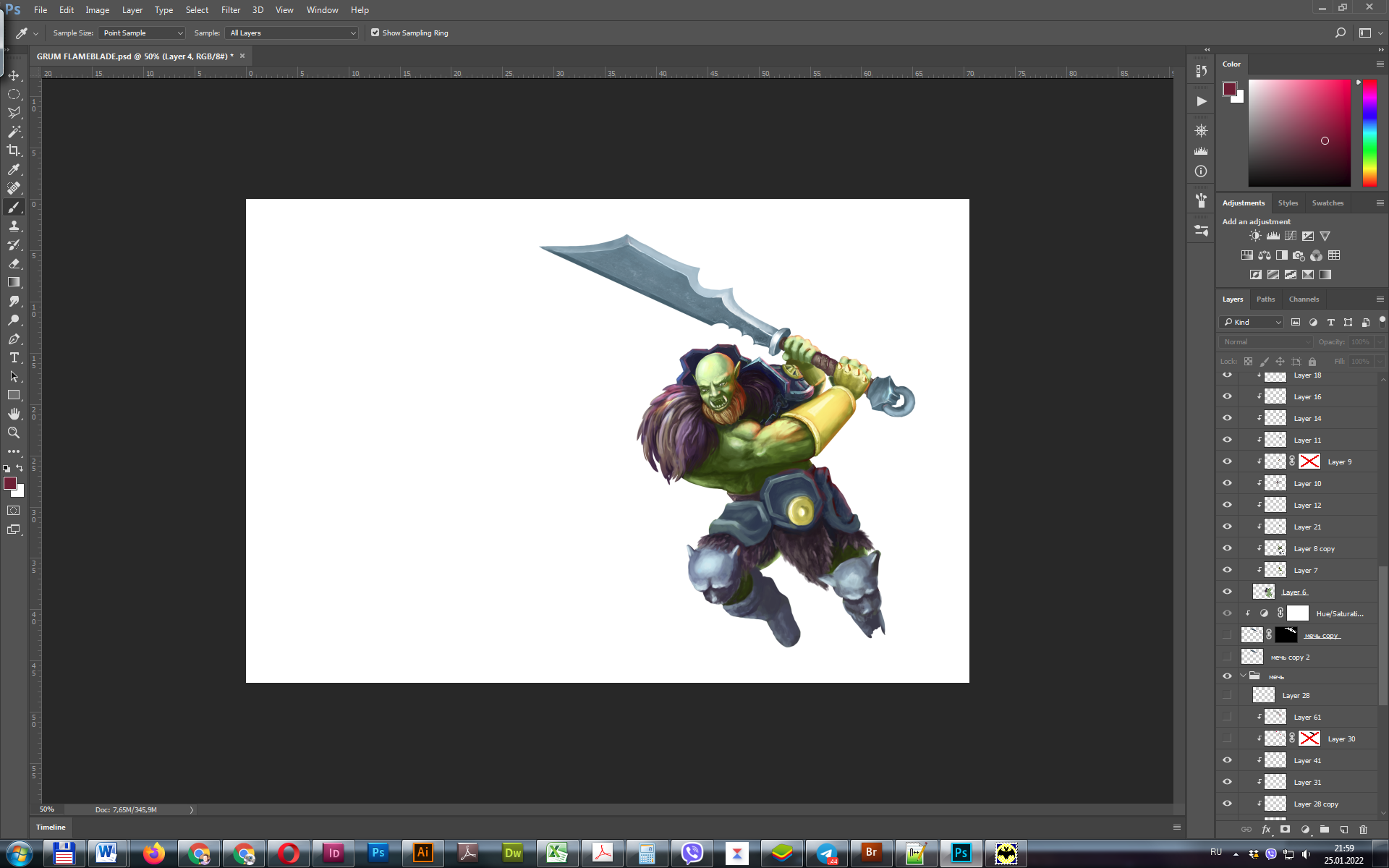The width and height of the screenshot is (1389, 868).
Task: Hide Layer 14 visibility eye
Action: tap(1227, 418)
